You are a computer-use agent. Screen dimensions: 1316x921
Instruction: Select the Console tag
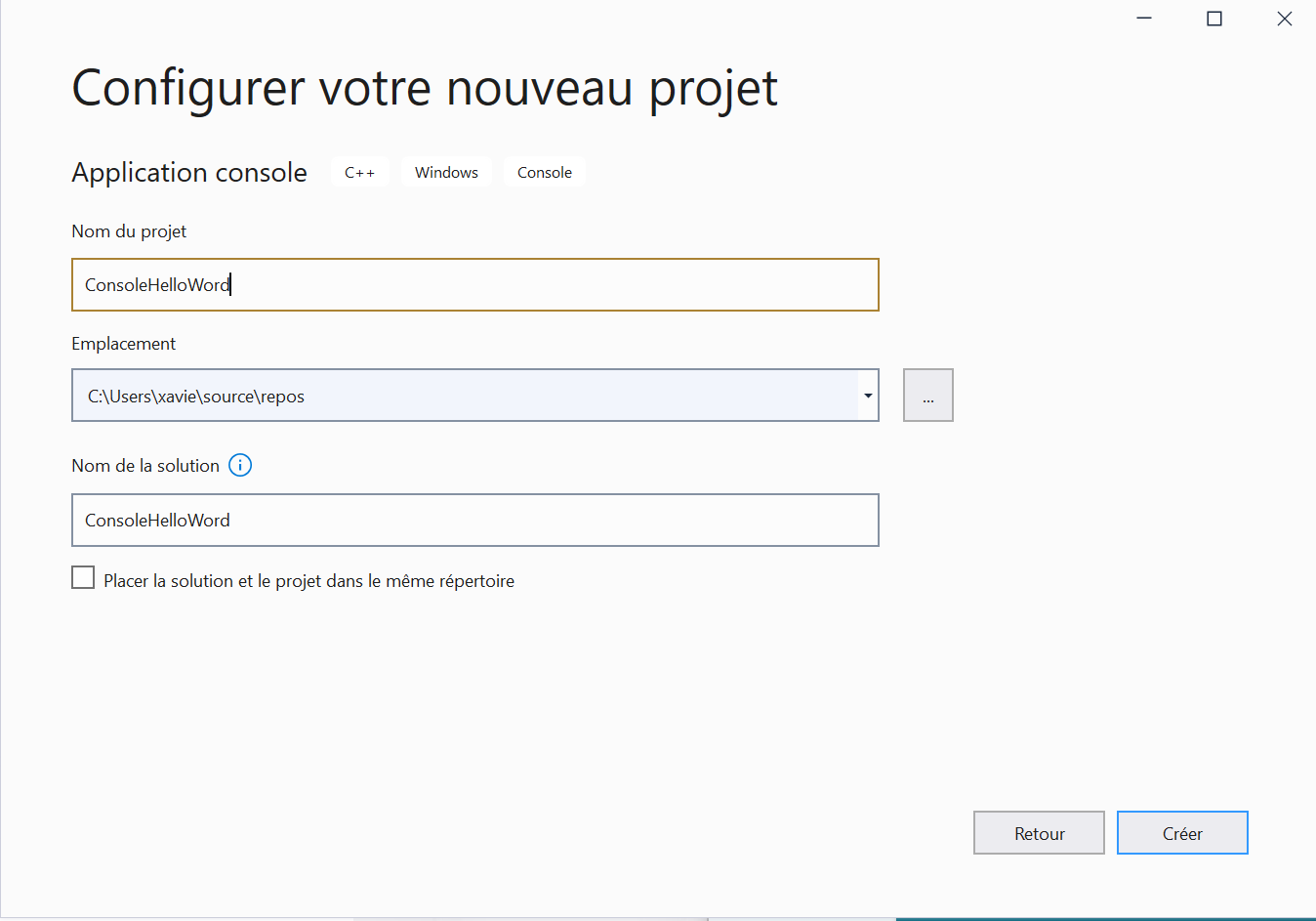pyautogui.click(x=545, y=173)
